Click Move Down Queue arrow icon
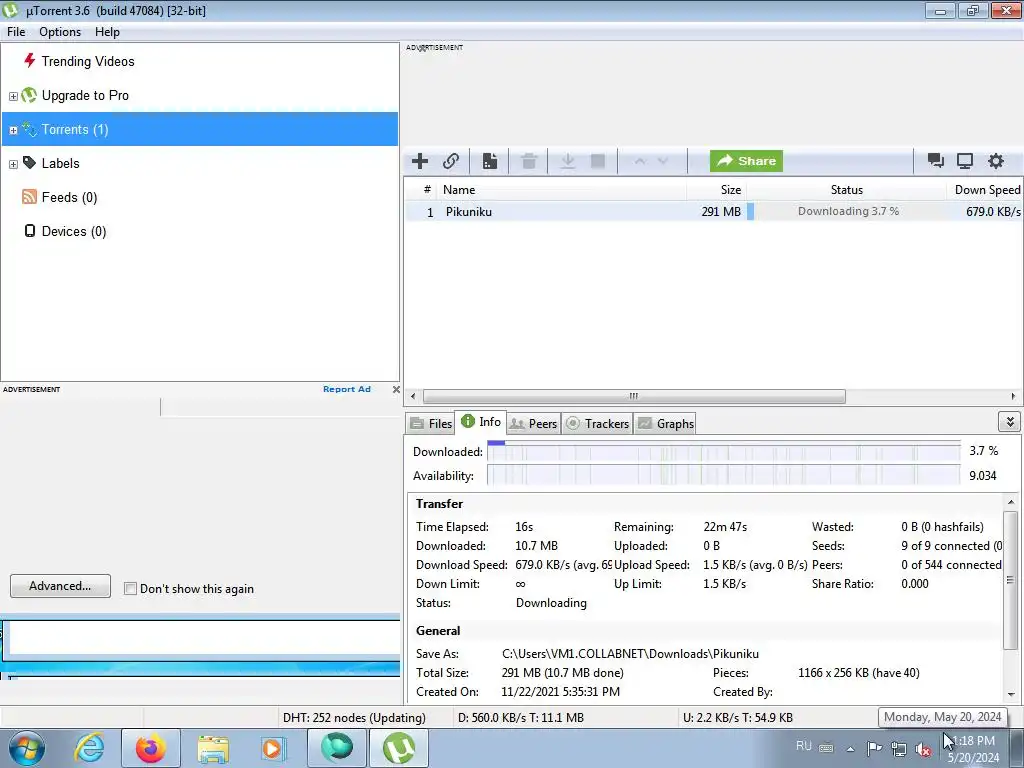1024x768 pixels. tap(663, 161)
